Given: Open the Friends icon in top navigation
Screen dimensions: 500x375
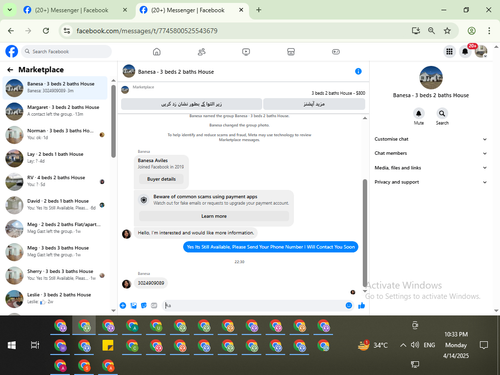Looking at the screenshot, I should [201, 52].
